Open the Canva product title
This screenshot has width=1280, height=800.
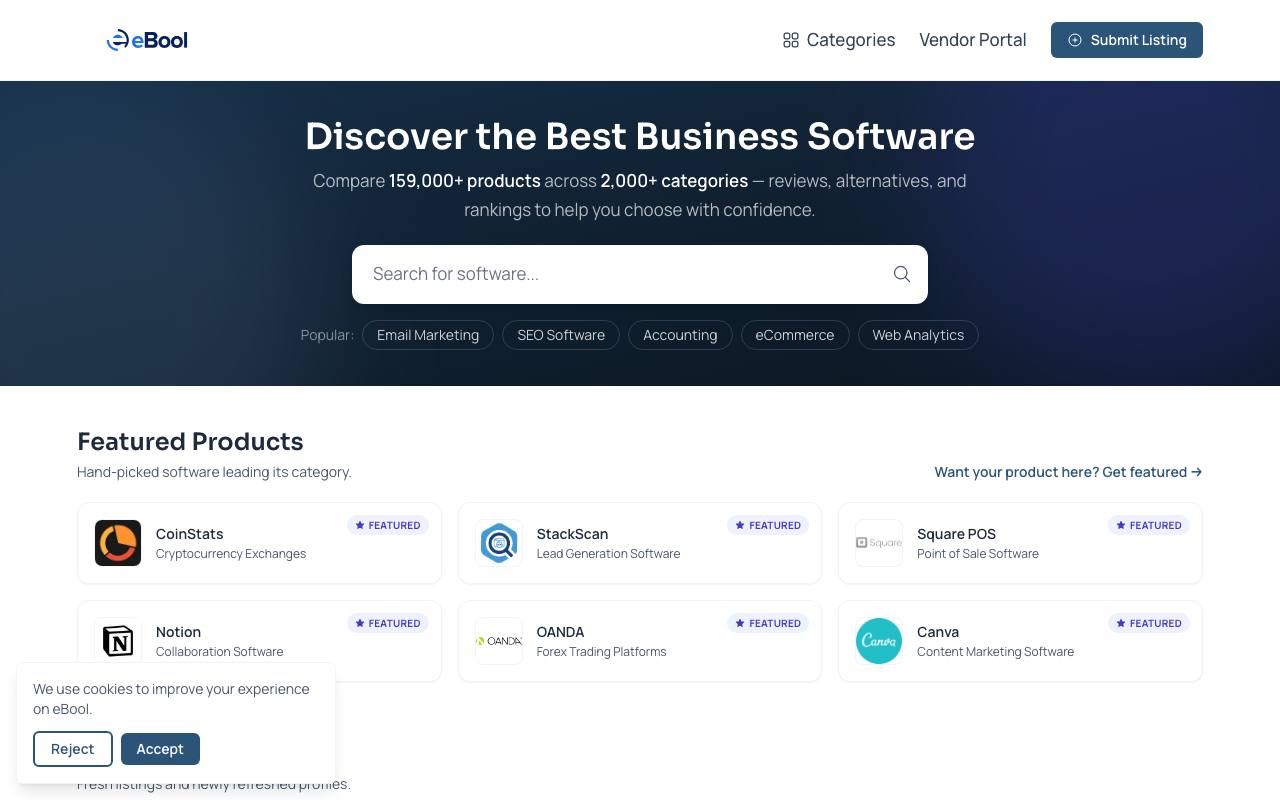point(938,632)
